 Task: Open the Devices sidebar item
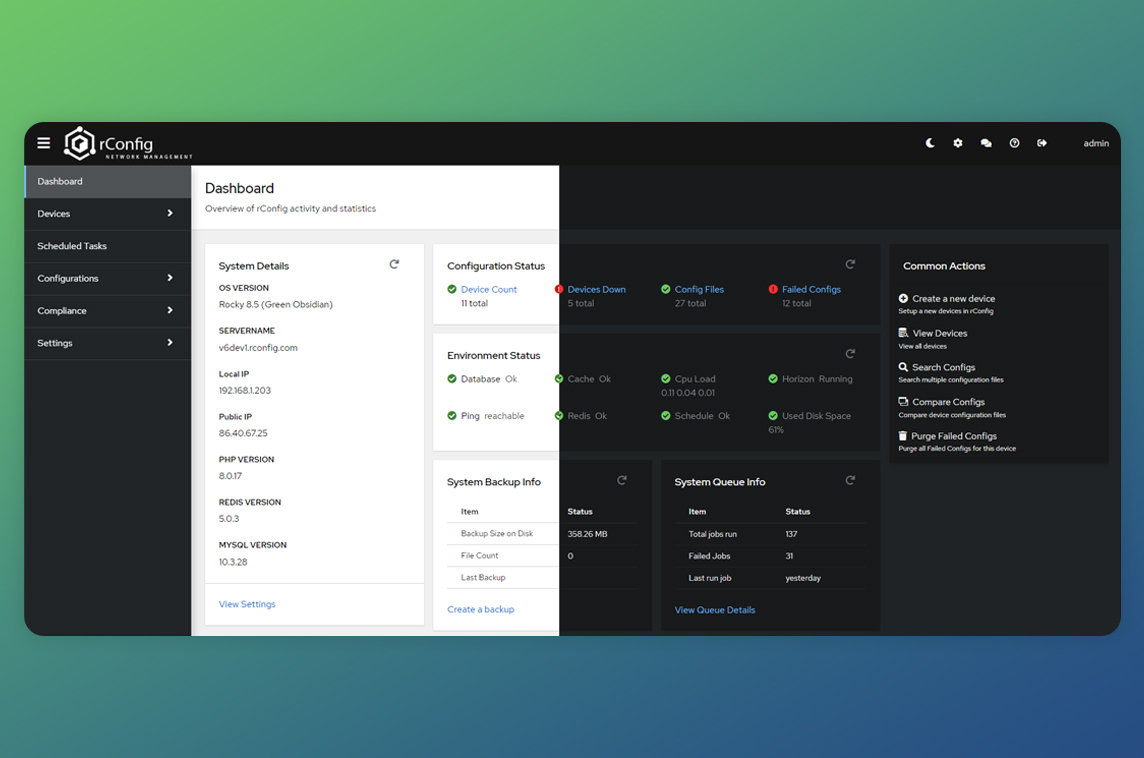[x=108, y=214]
